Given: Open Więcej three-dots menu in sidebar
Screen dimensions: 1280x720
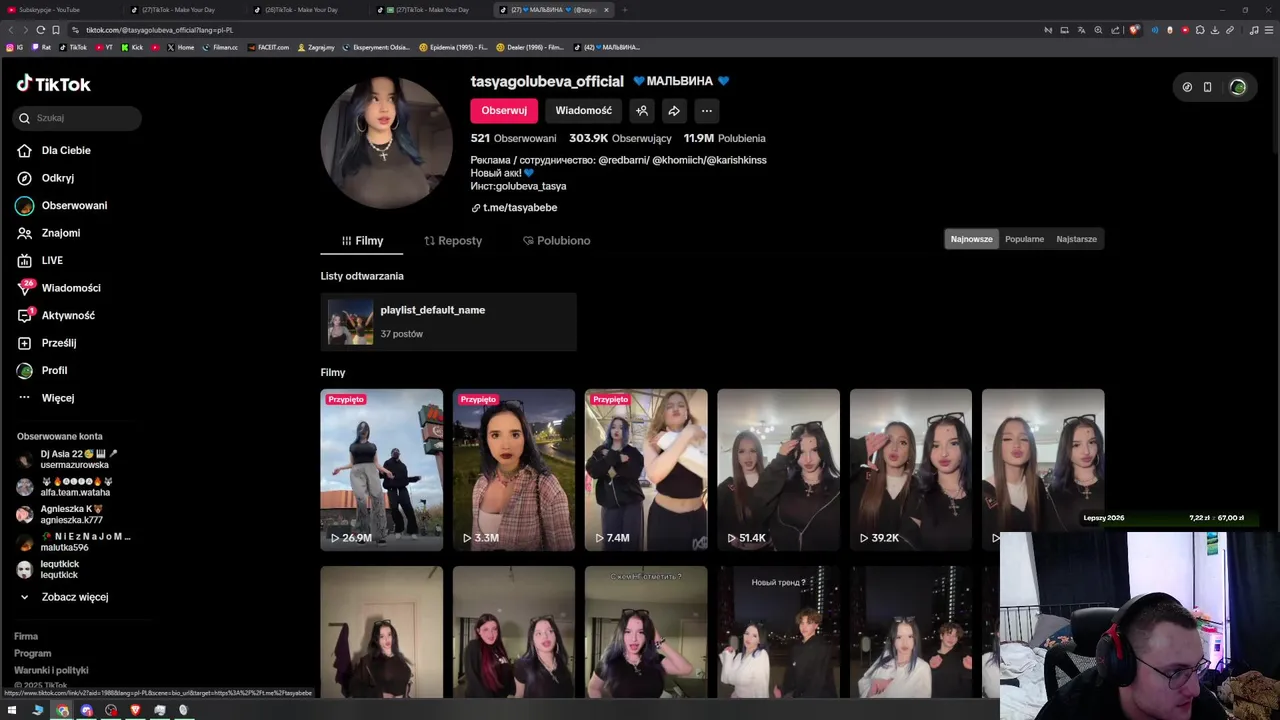Looking at the screenshot, I should pyautogui.click(x=24, y=398).
